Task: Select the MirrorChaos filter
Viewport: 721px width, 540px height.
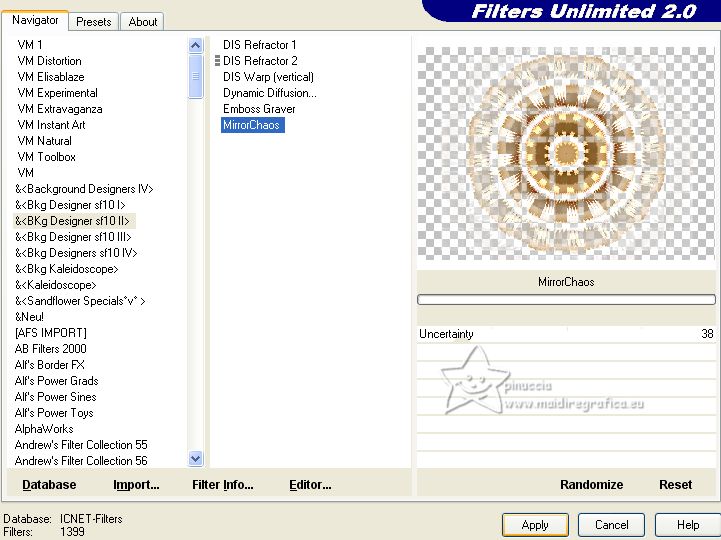Action: point(252,125)
